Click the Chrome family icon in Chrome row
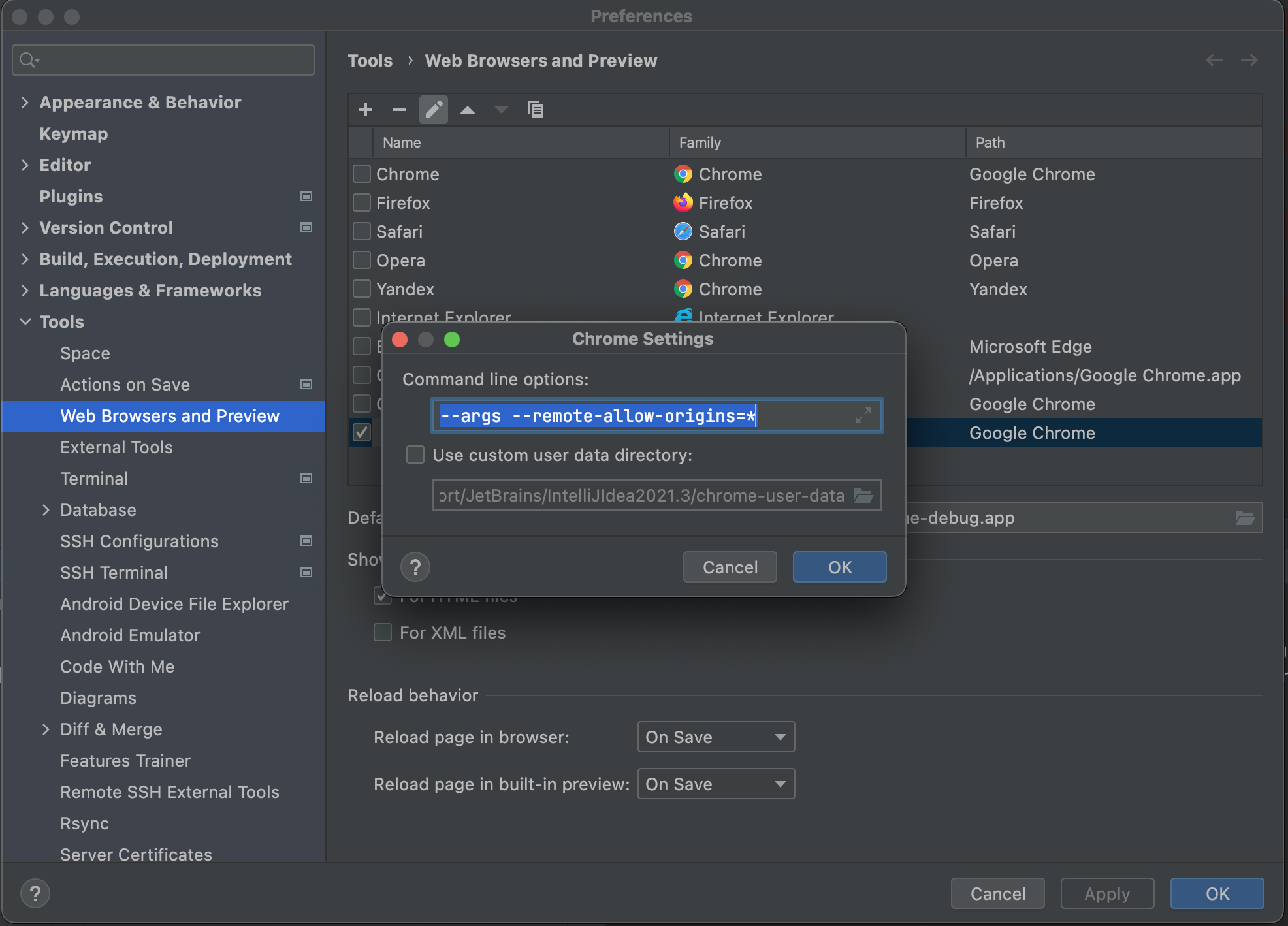Viewport: 1288px width, 926px height. (x=683, y=174)
